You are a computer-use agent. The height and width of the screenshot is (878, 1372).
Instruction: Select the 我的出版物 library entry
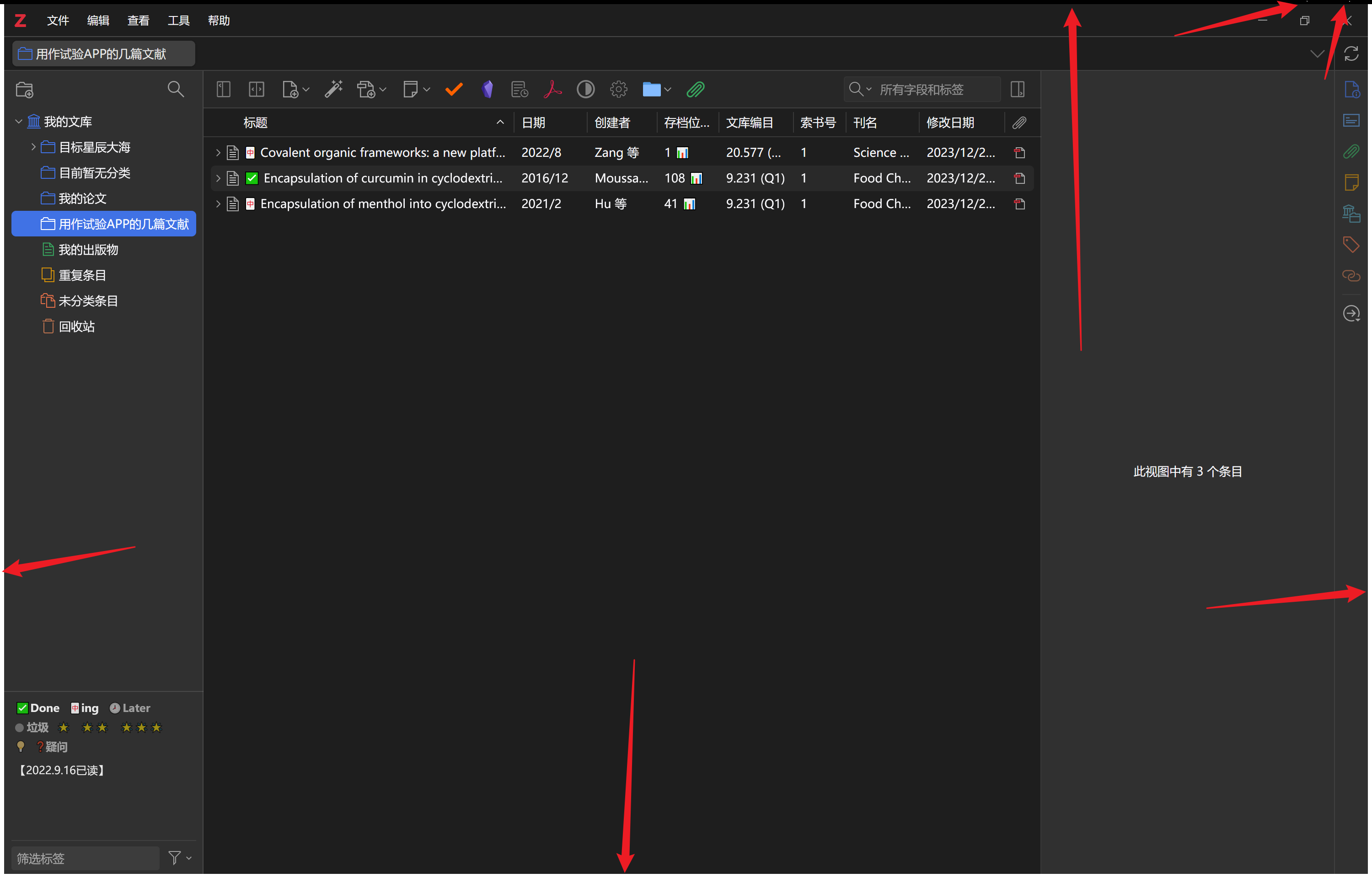pos(88,250)
